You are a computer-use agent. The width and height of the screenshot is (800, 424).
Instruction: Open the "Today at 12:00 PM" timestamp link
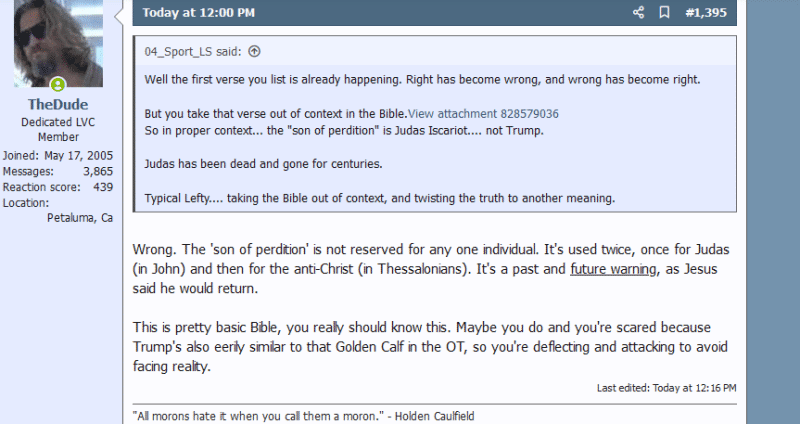click(x=198, y=13)
